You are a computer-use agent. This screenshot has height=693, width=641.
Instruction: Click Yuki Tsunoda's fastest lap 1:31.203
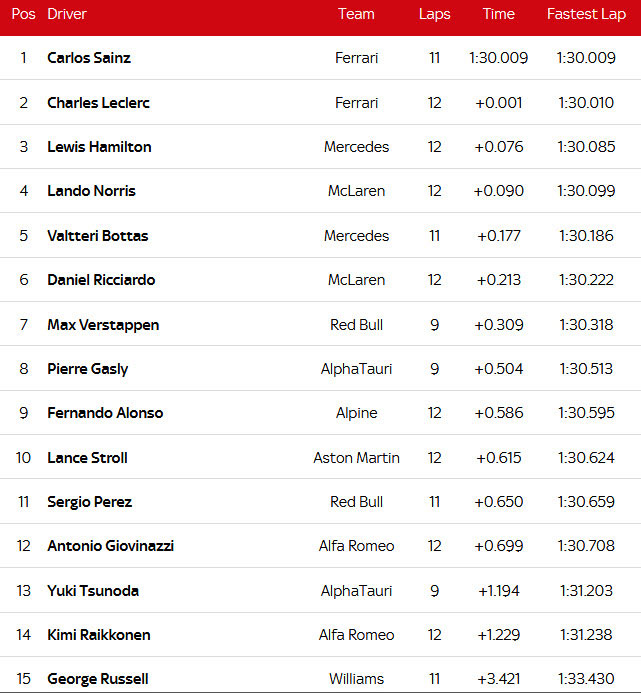pos(586,591)
